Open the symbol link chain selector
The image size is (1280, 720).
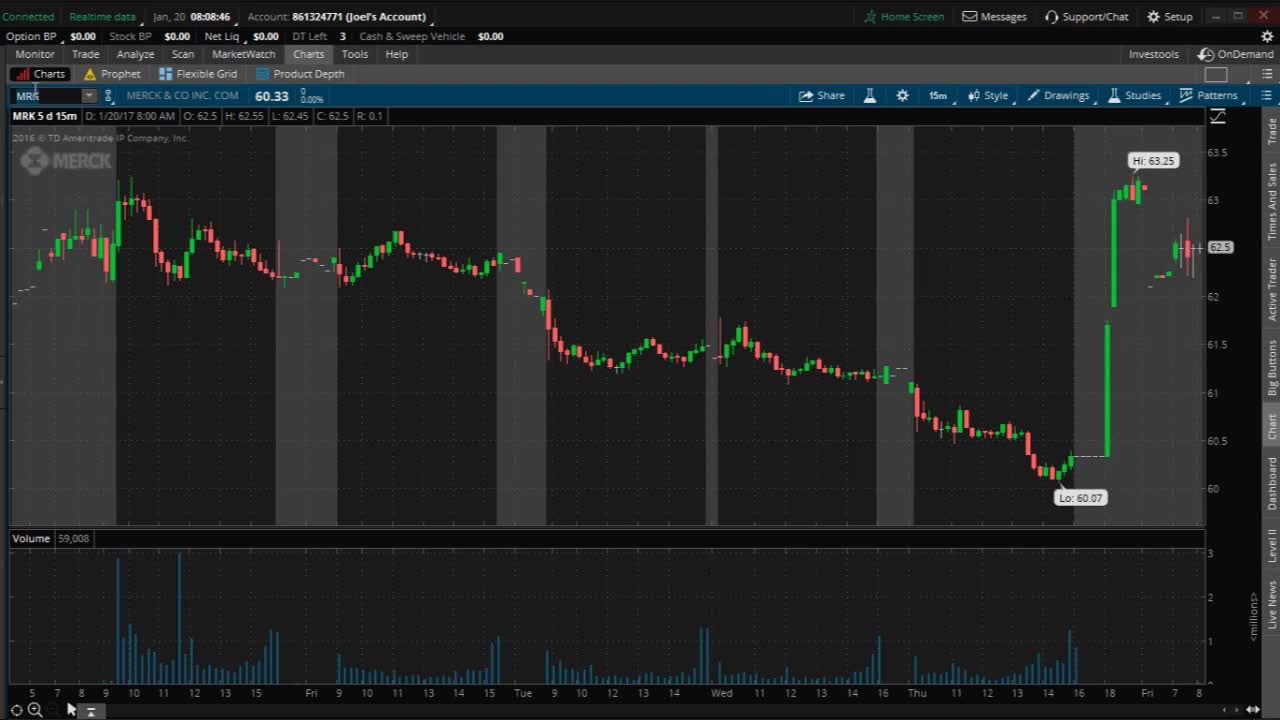(109, 96)
